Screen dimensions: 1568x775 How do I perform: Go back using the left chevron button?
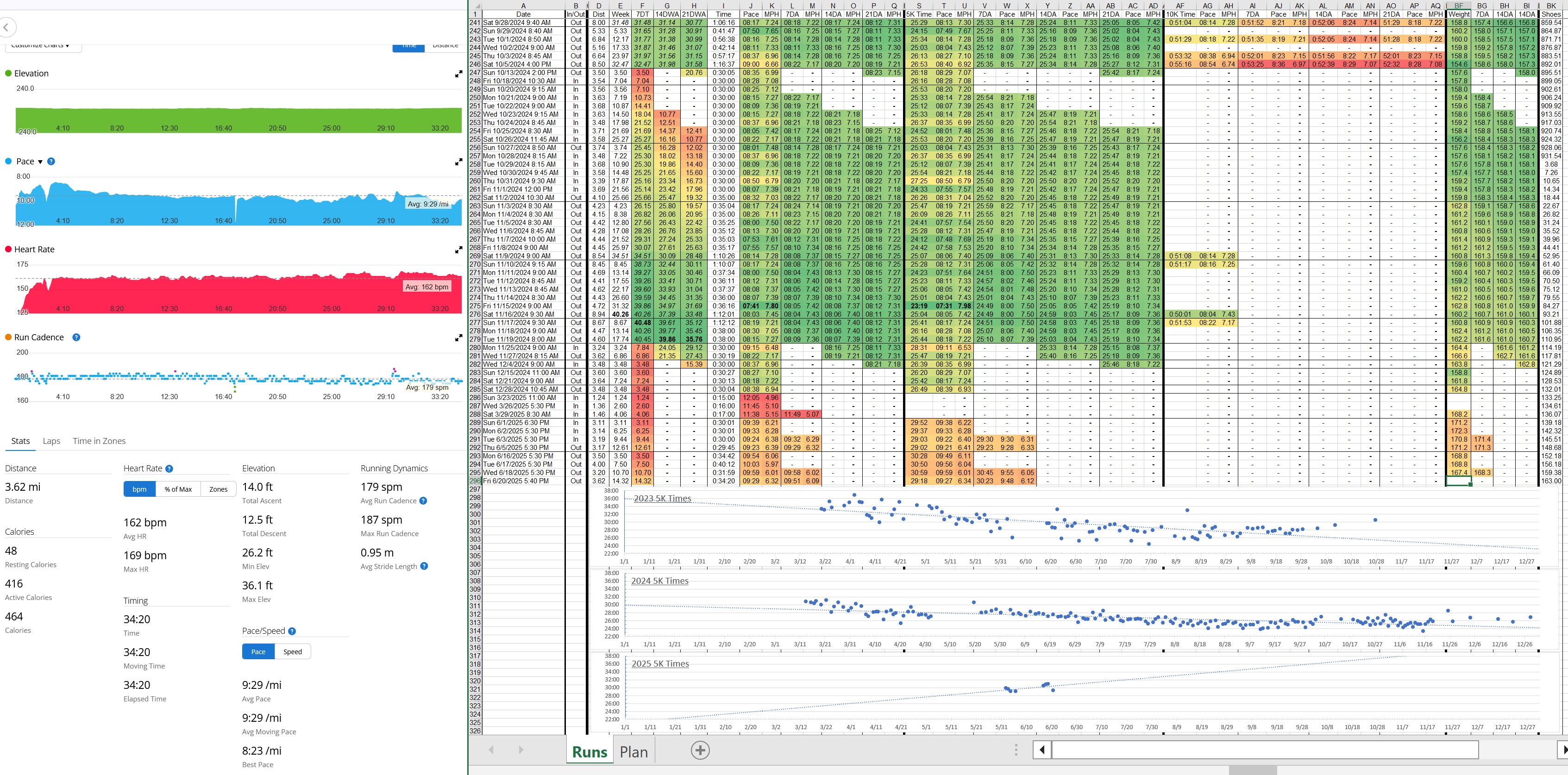(x=6, y=27)
